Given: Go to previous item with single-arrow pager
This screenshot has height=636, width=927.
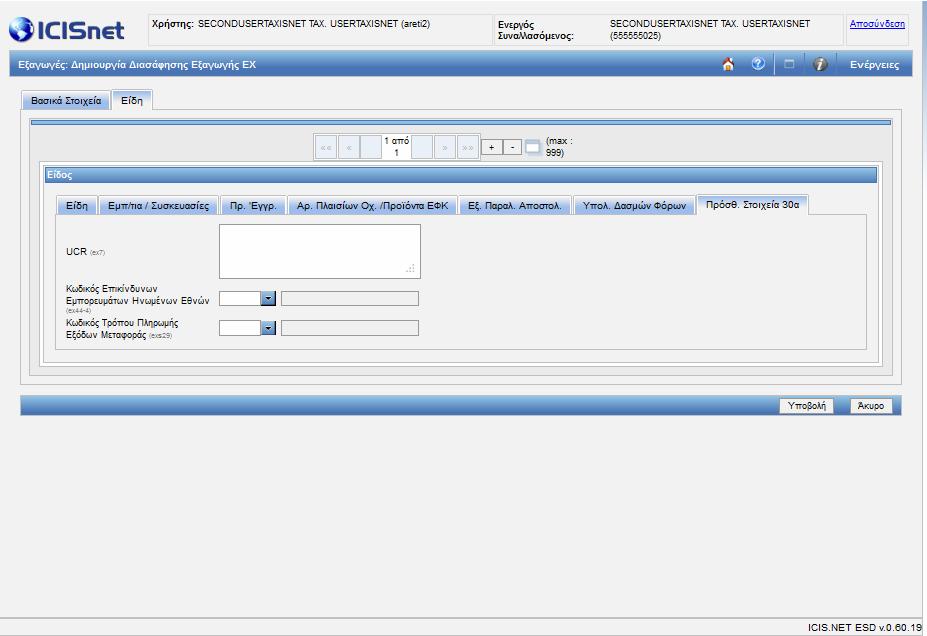Looking at the screenshot, I should 349,147.
